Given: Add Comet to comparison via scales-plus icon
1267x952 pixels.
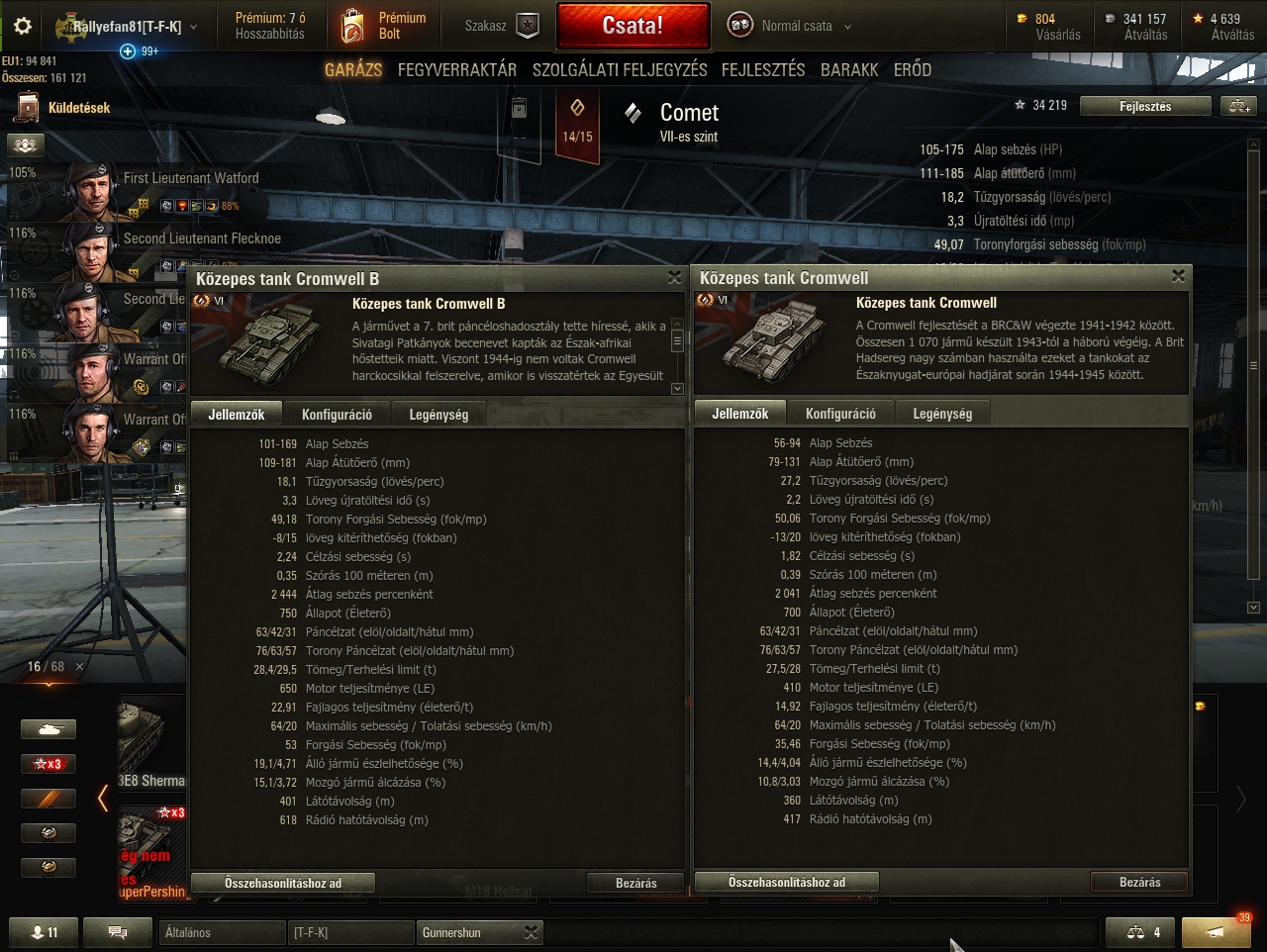Looking at the screenshot, I should tap(1238, 106).
